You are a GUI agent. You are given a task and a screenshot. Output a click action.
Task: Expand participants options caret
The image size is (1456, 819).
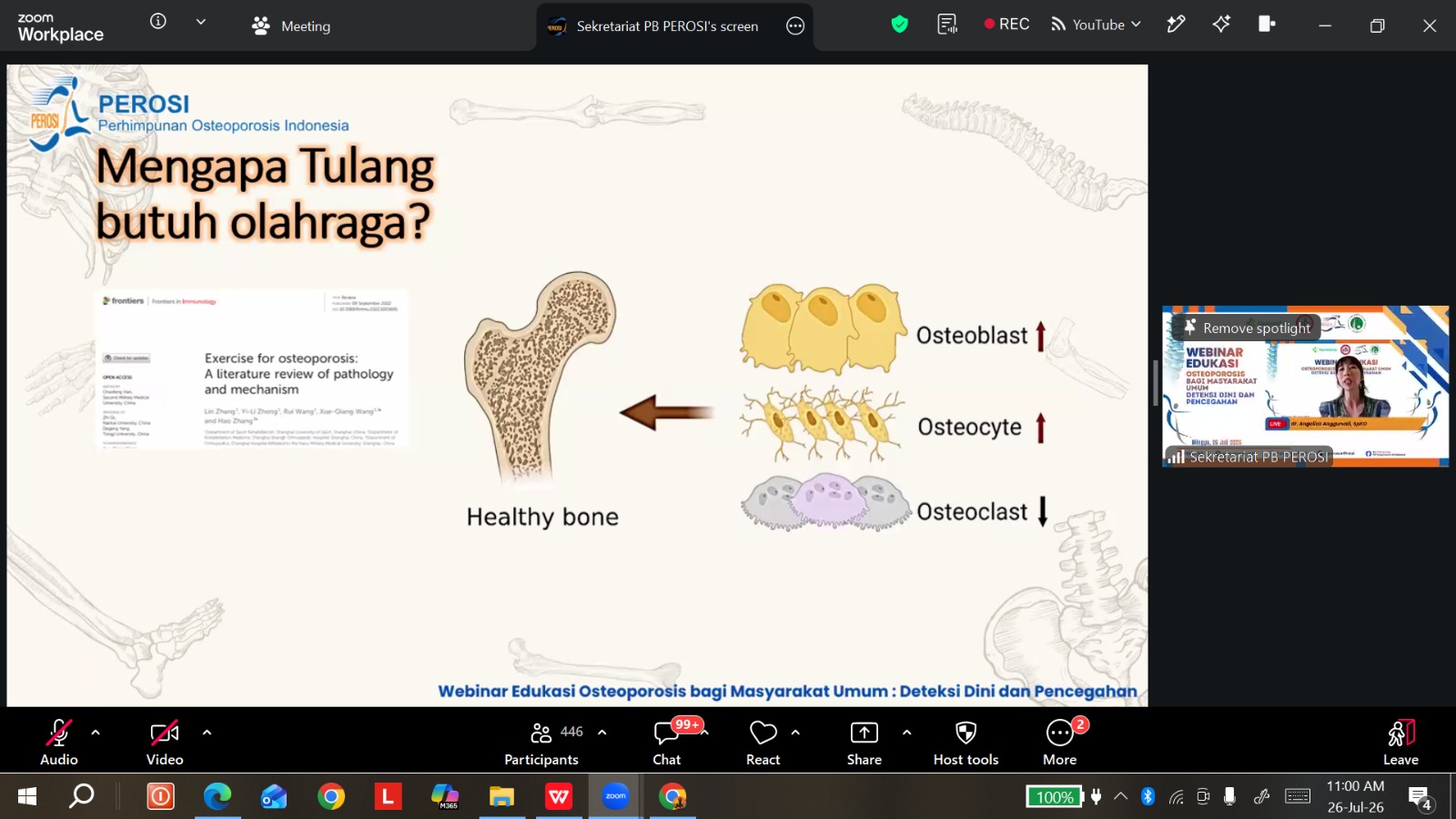coord(602,732)
